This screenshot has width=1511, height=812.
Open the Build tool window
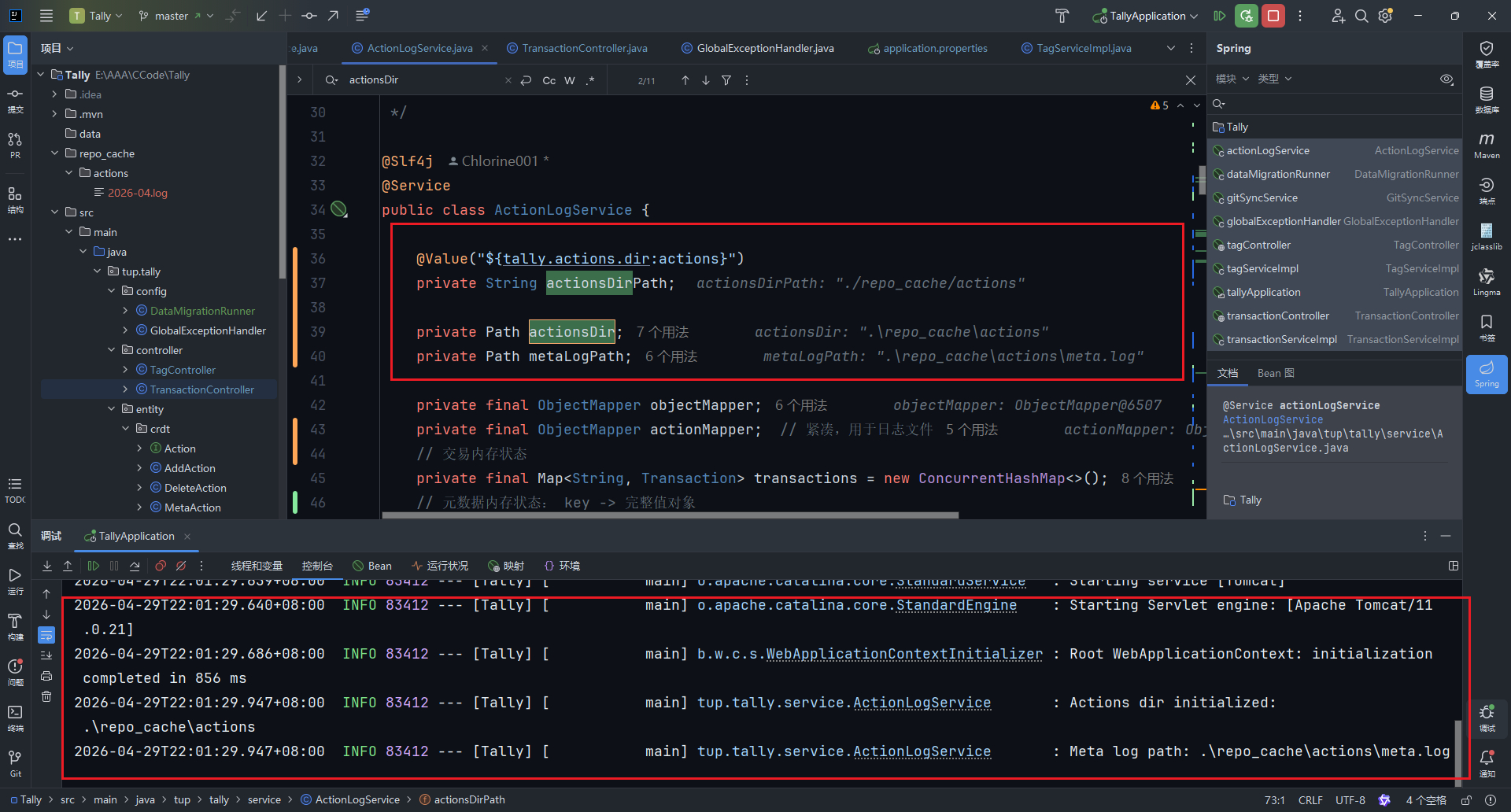point(15,626)
